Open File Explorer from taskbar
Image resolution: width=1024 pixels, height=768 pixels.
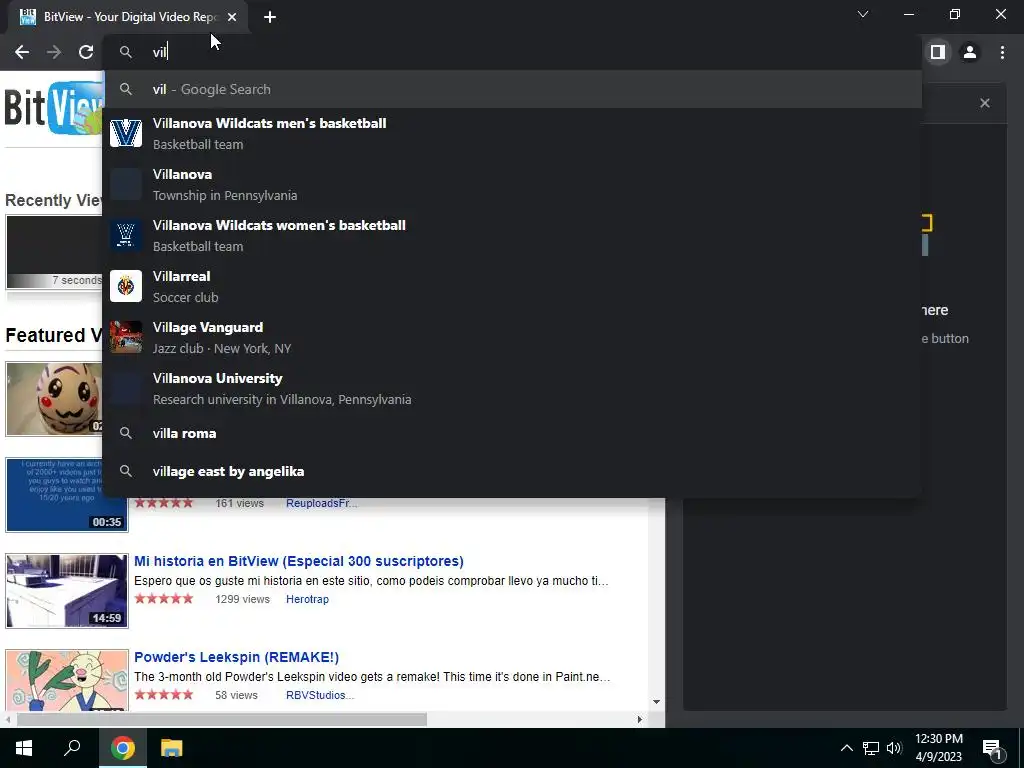172,748
